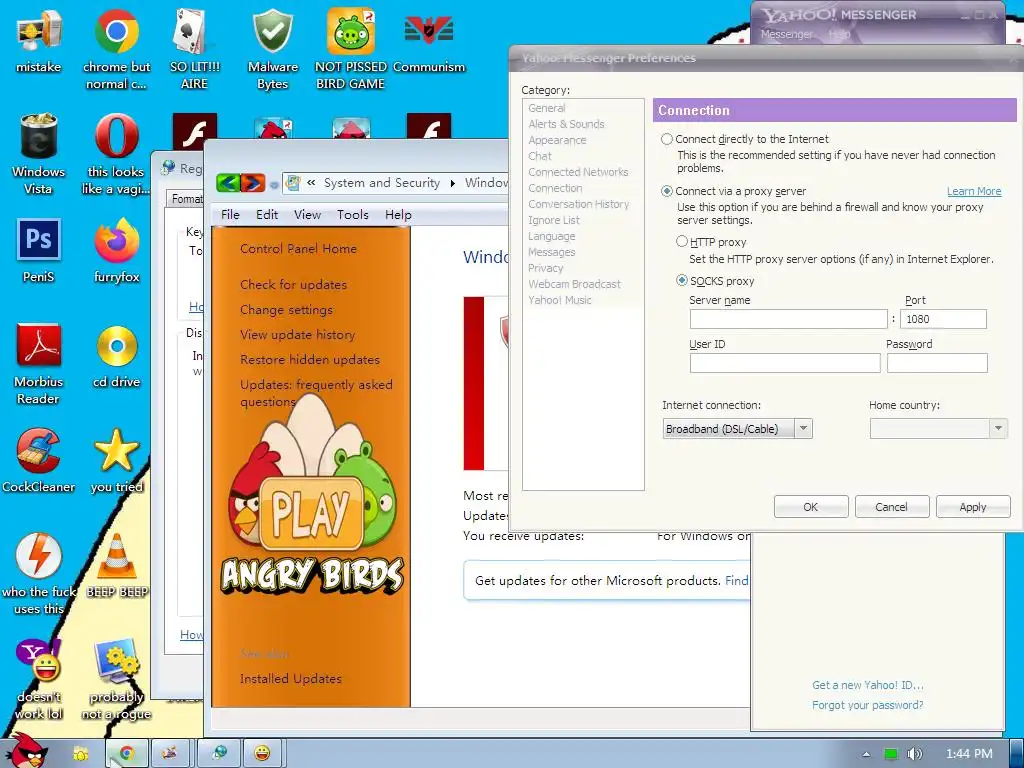Open the Malware Bytes desktop icon
Viewport: 1024px width, 768px height.
[272, 49]
